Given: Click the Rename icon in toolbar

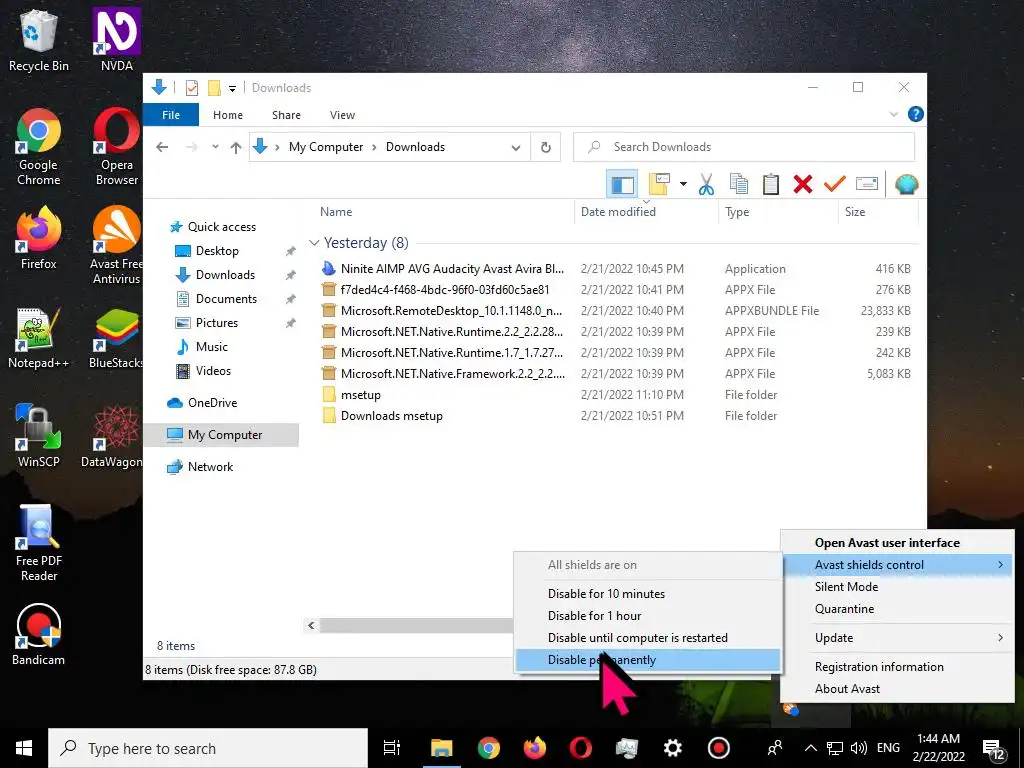Looking at the screenshot, I should [x=867, y=184].
